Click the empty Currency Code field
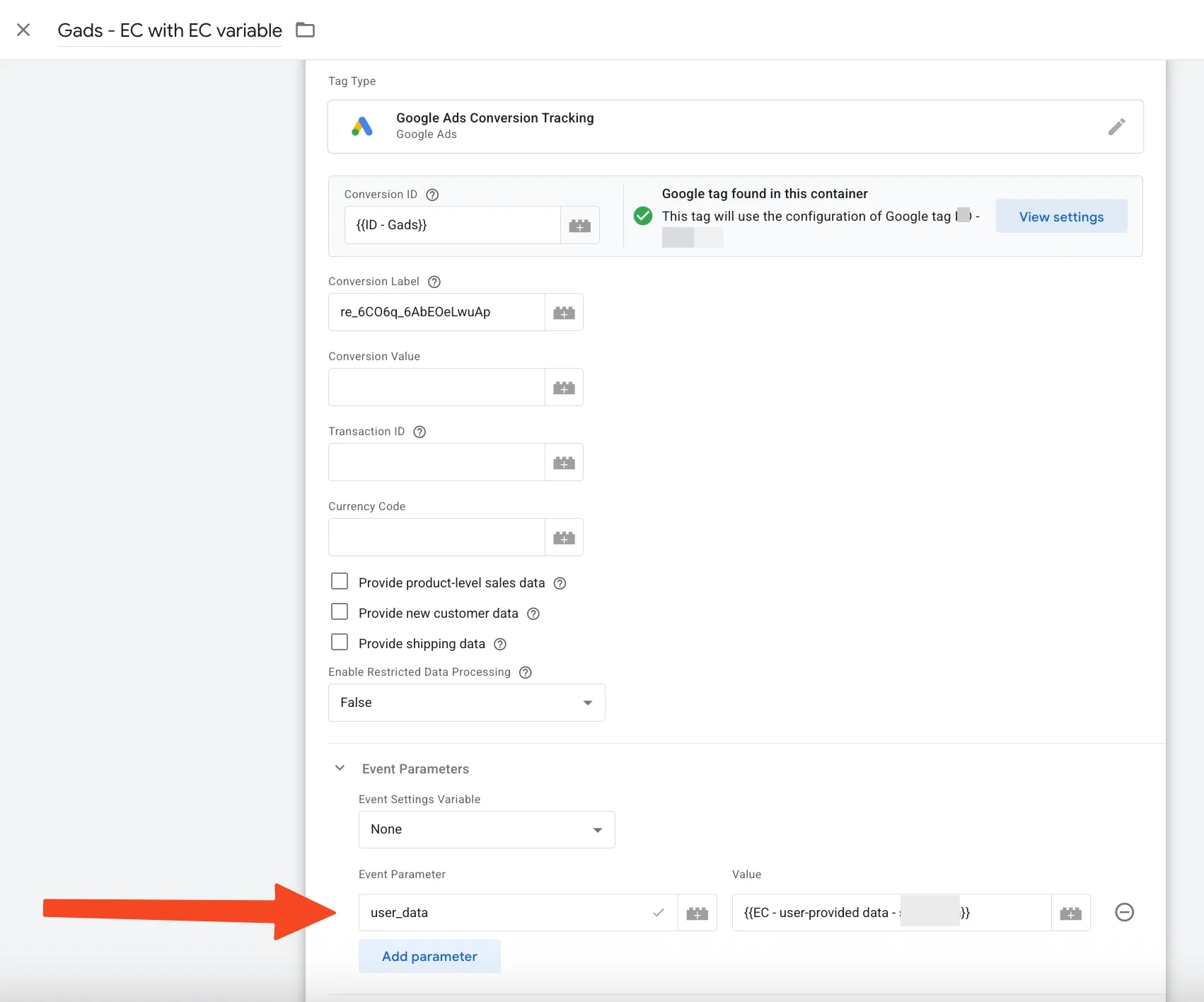 tap(436, 537)
